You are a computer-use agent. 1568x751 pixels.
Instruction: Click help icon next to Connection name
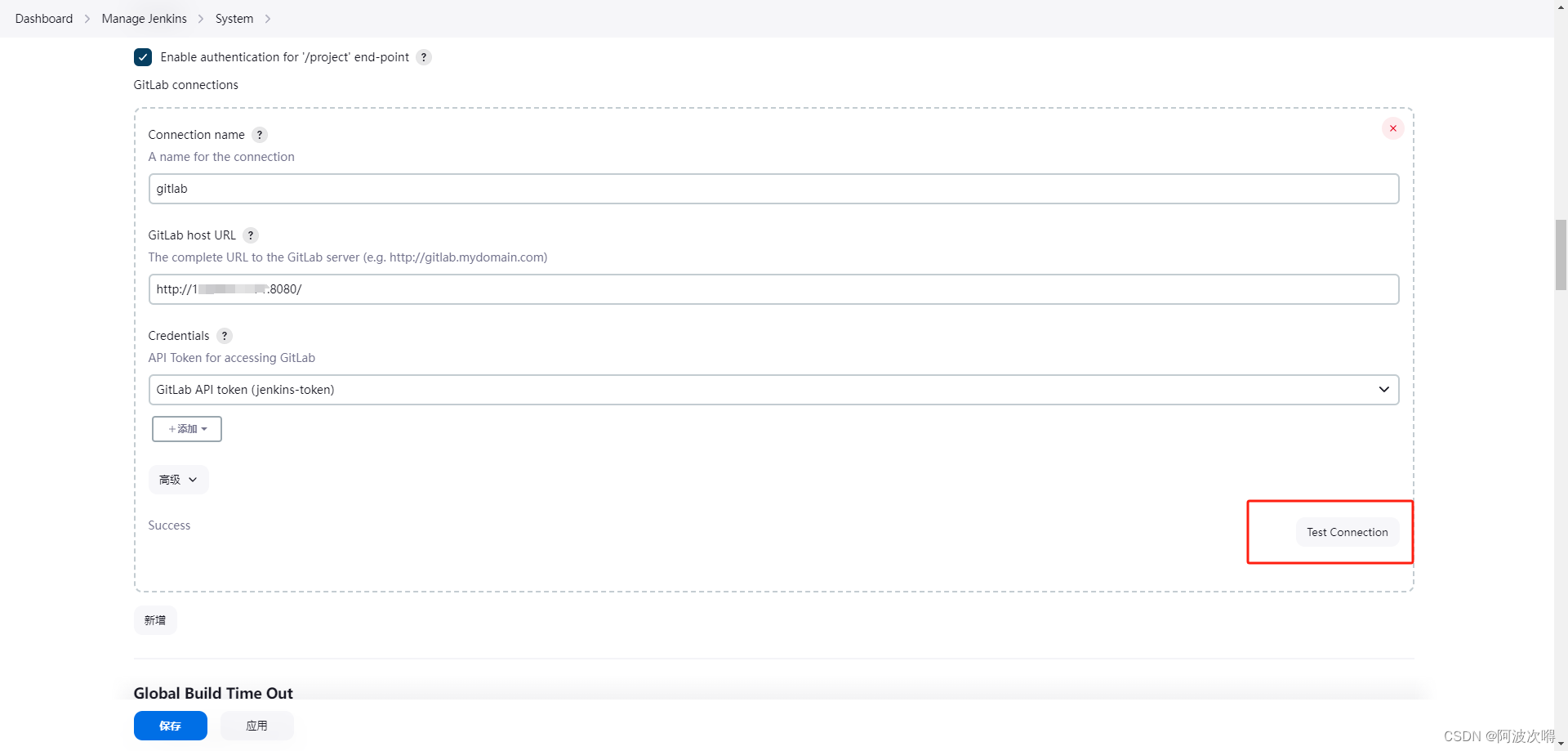260,135
